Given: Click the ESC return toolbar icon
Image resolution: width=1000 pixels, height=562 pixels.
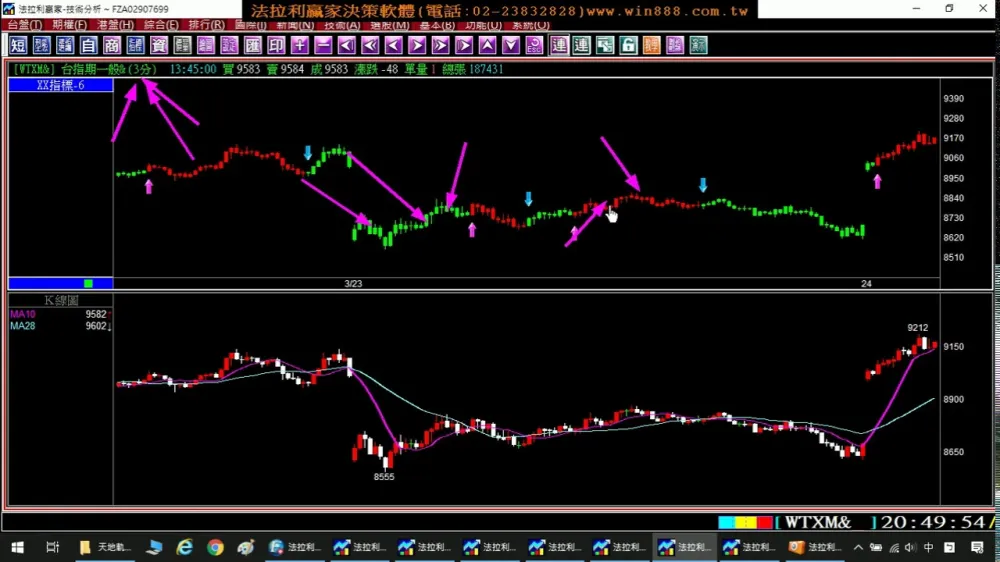Looking at the screenshot, I should (534, 45).
